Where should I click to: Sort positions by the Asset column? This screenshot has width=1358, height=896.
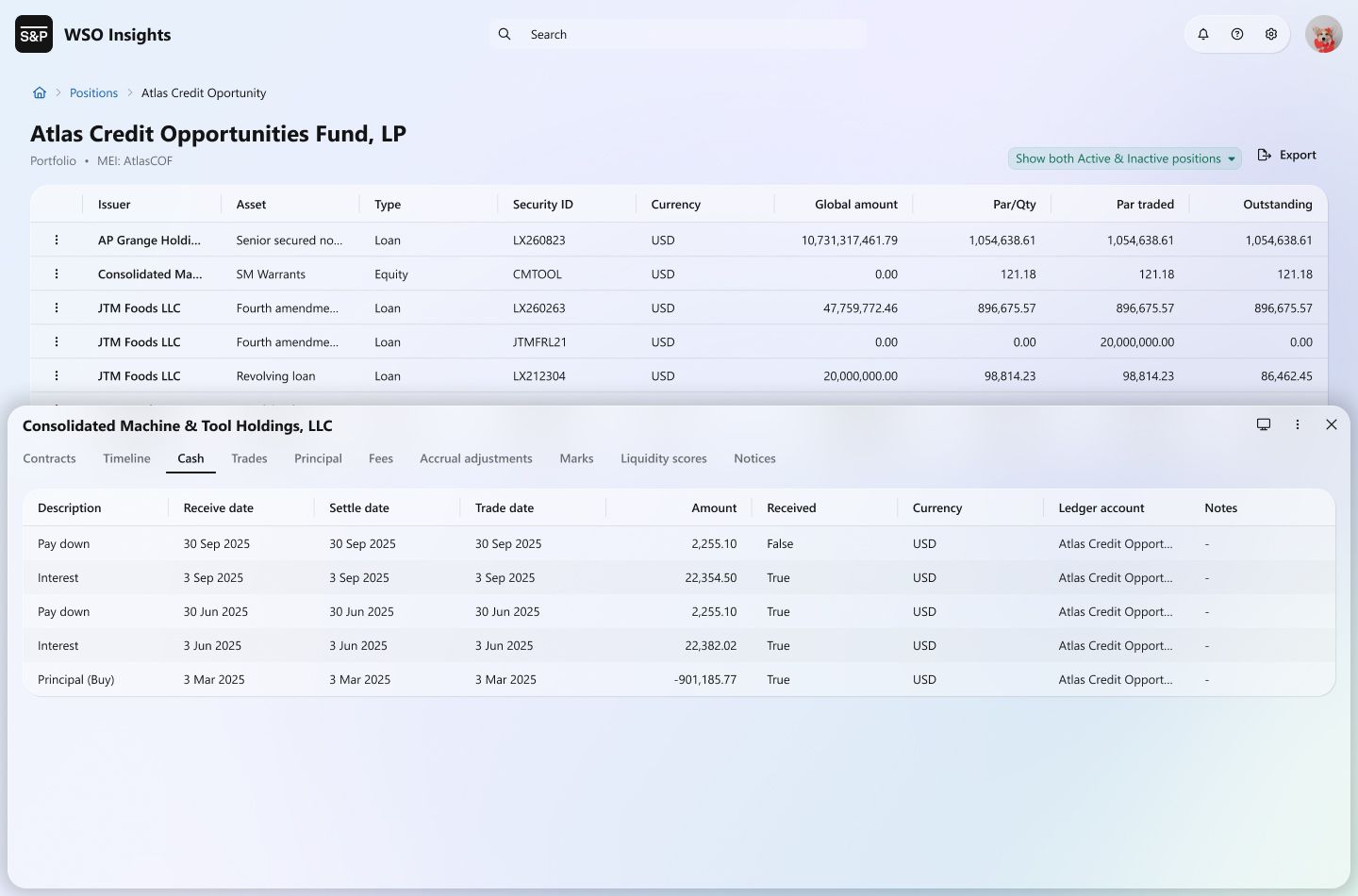click(251, 204)
